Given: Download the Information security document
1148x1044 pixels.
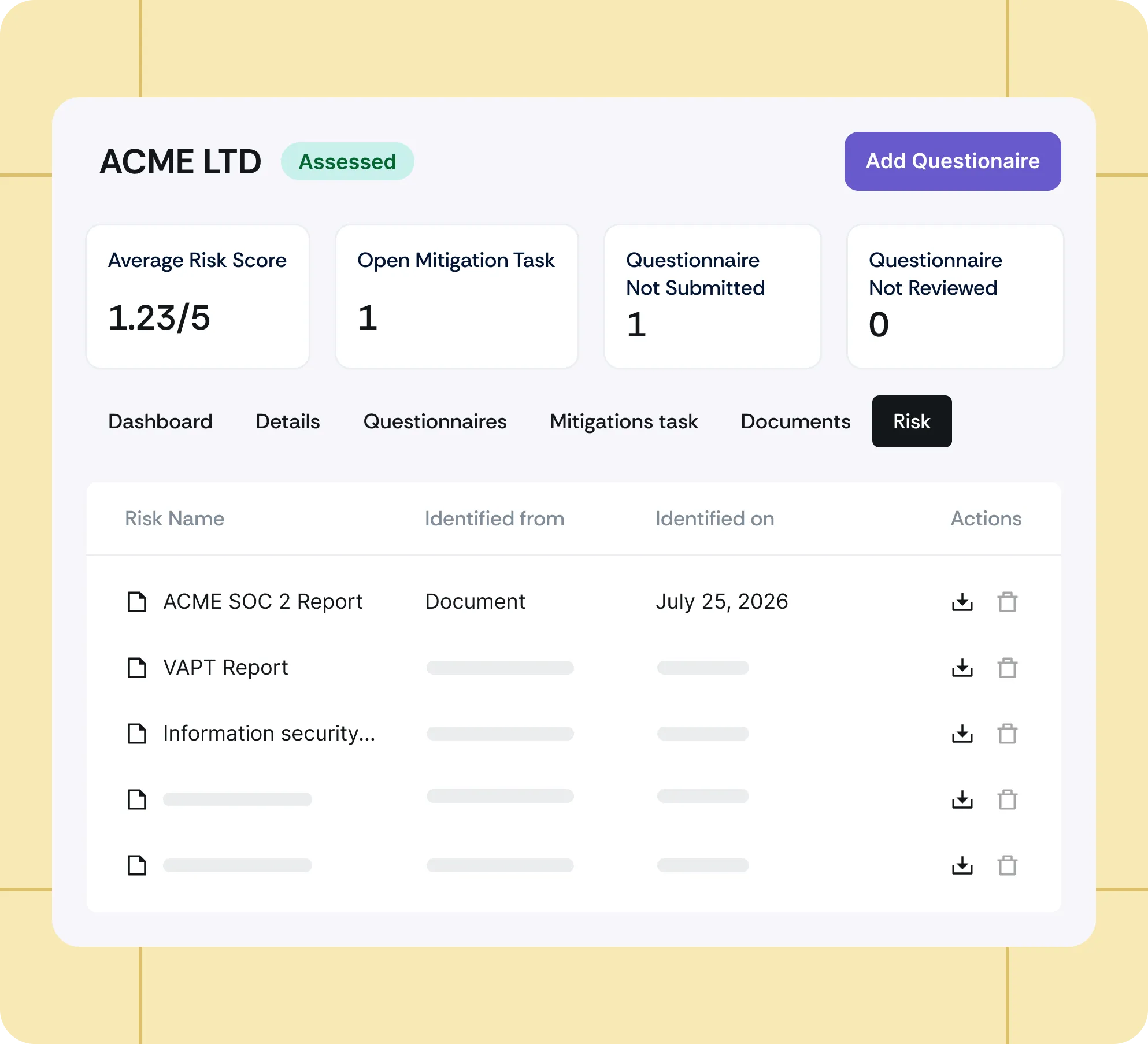Looking at the screenshot, I should pyautogui.click(x=962, y=734).
